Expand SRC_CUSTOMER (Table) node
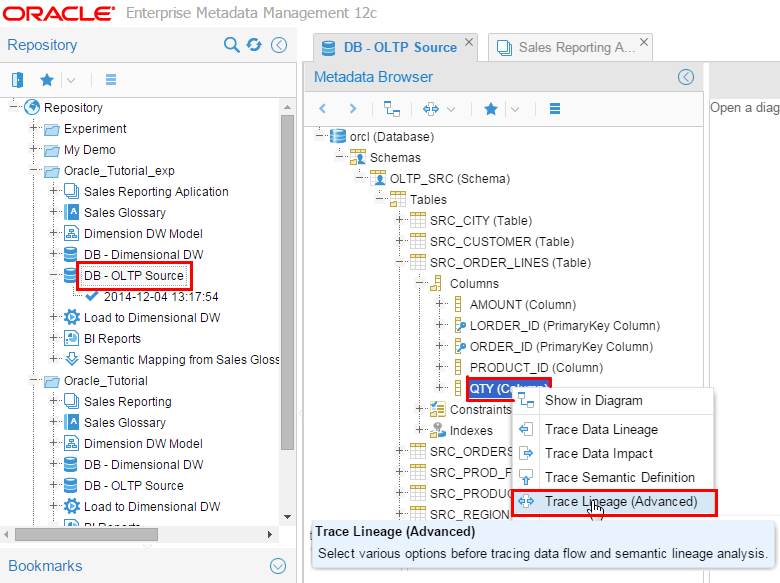The image size is (780, 583). pos(399,240)
